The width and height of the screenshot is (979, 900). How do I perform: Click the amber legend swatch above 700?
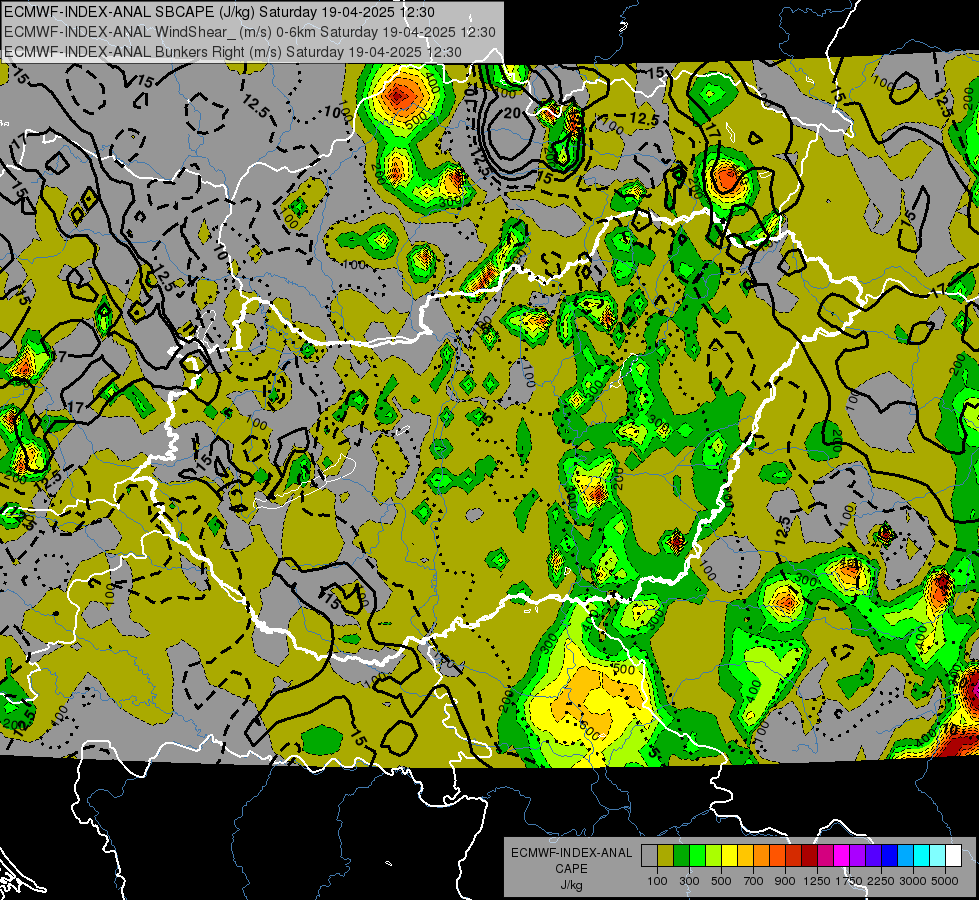pyautogui.click(x=745, y=856)
